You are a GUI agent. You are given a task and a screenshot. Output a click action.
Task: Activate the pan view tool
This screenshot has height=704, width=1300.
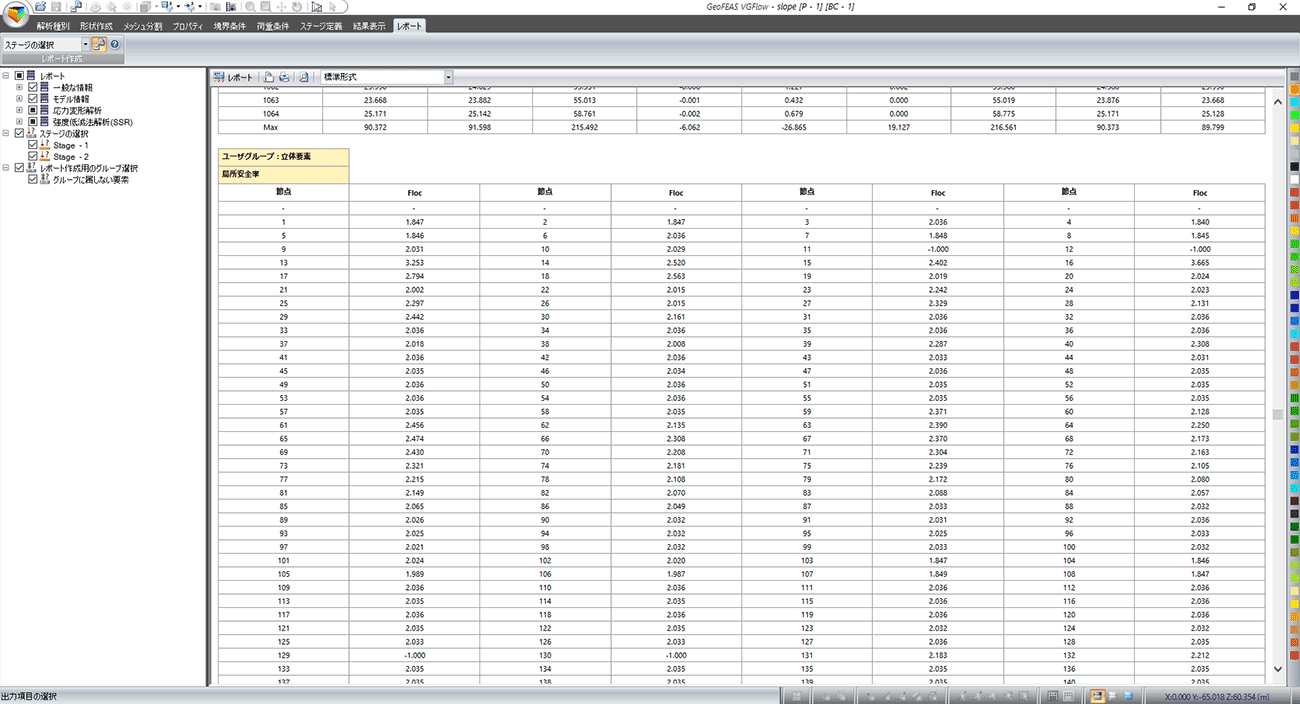click(x=282, y=6)
